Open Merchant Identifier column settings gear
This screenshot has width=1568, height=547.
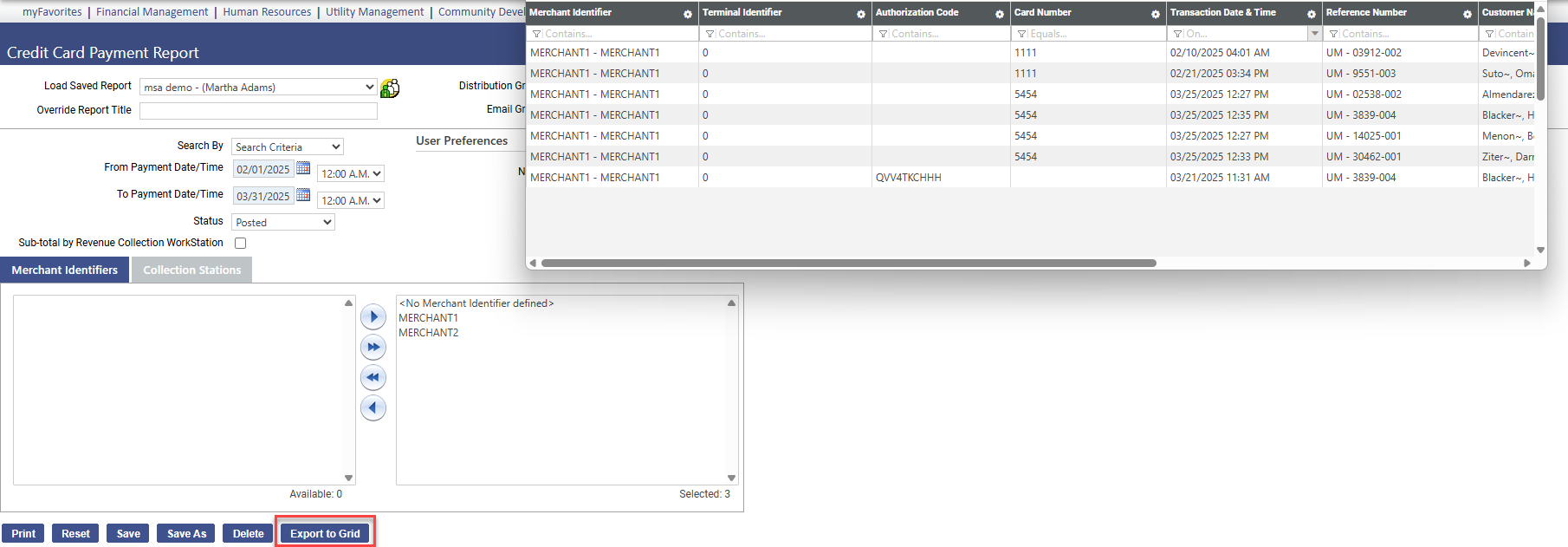[688, 14]
